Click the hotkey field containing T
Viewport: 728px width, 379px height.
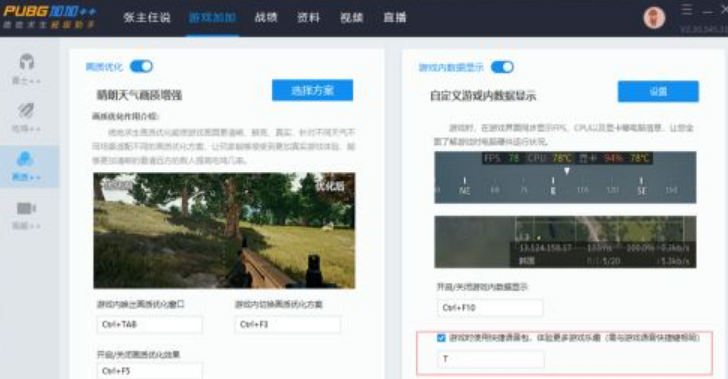pyautogui.click(x=491, y=359)
